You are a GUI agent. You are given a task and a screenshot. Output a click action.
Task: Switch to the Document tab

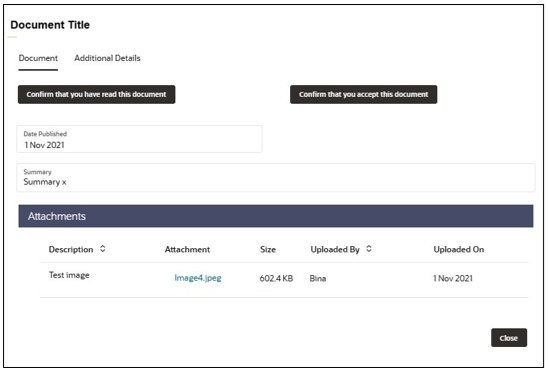click(x=38, y=58)
